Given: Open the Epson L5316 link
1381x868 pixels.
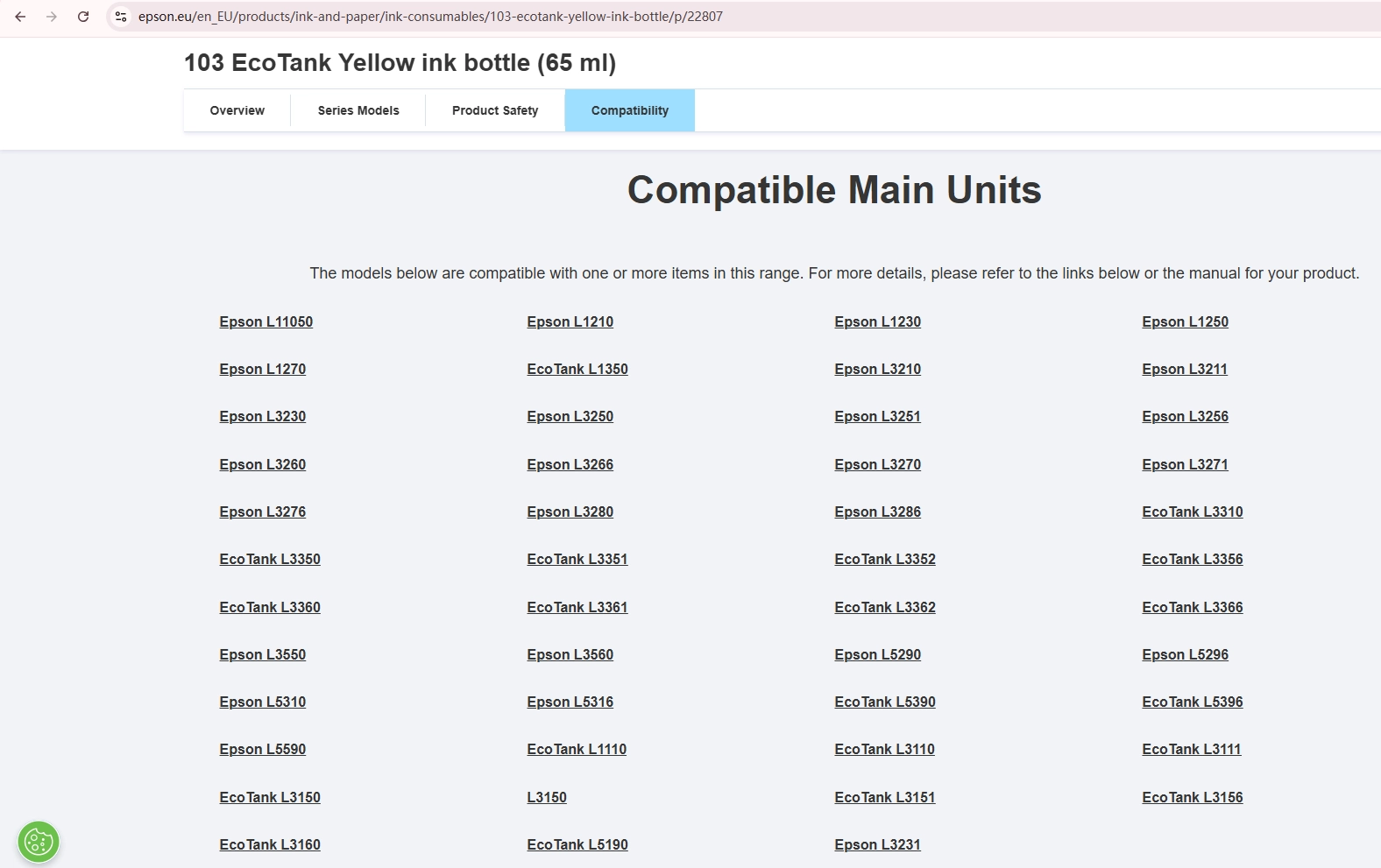Looking at the screenshot, I should pyautogui.click(x=570, y=702).
